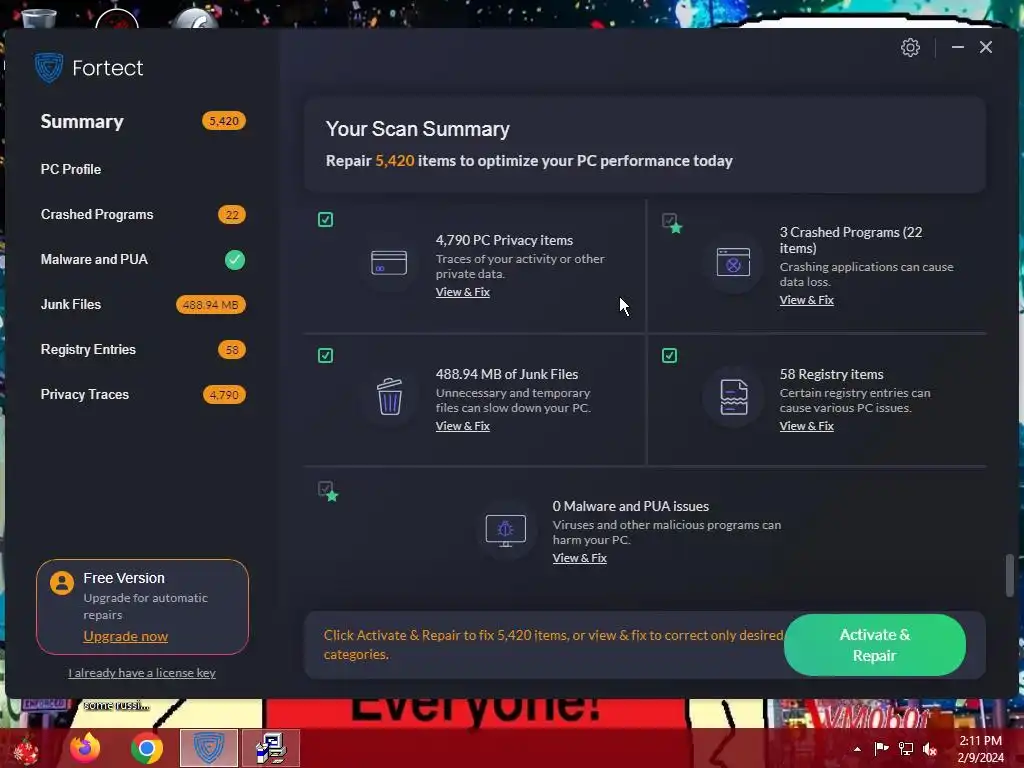Go to Crashed Programs section
The width and height of the screenshot is (1024, 768).
[97, 214]
